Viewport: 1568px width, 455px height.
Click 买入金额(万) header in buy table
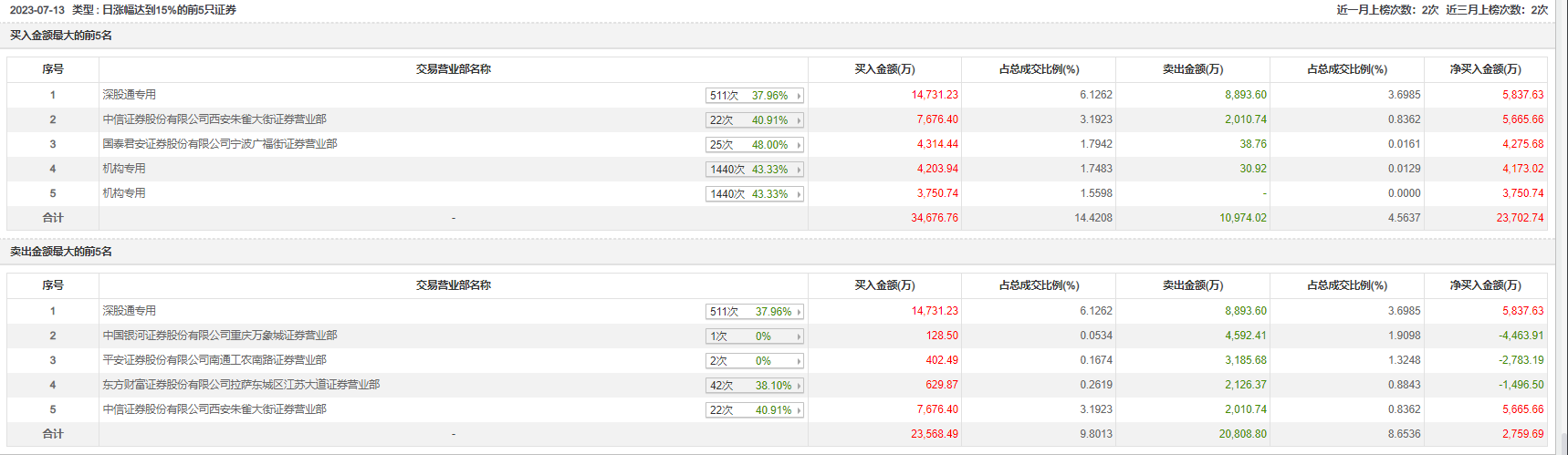883,69
